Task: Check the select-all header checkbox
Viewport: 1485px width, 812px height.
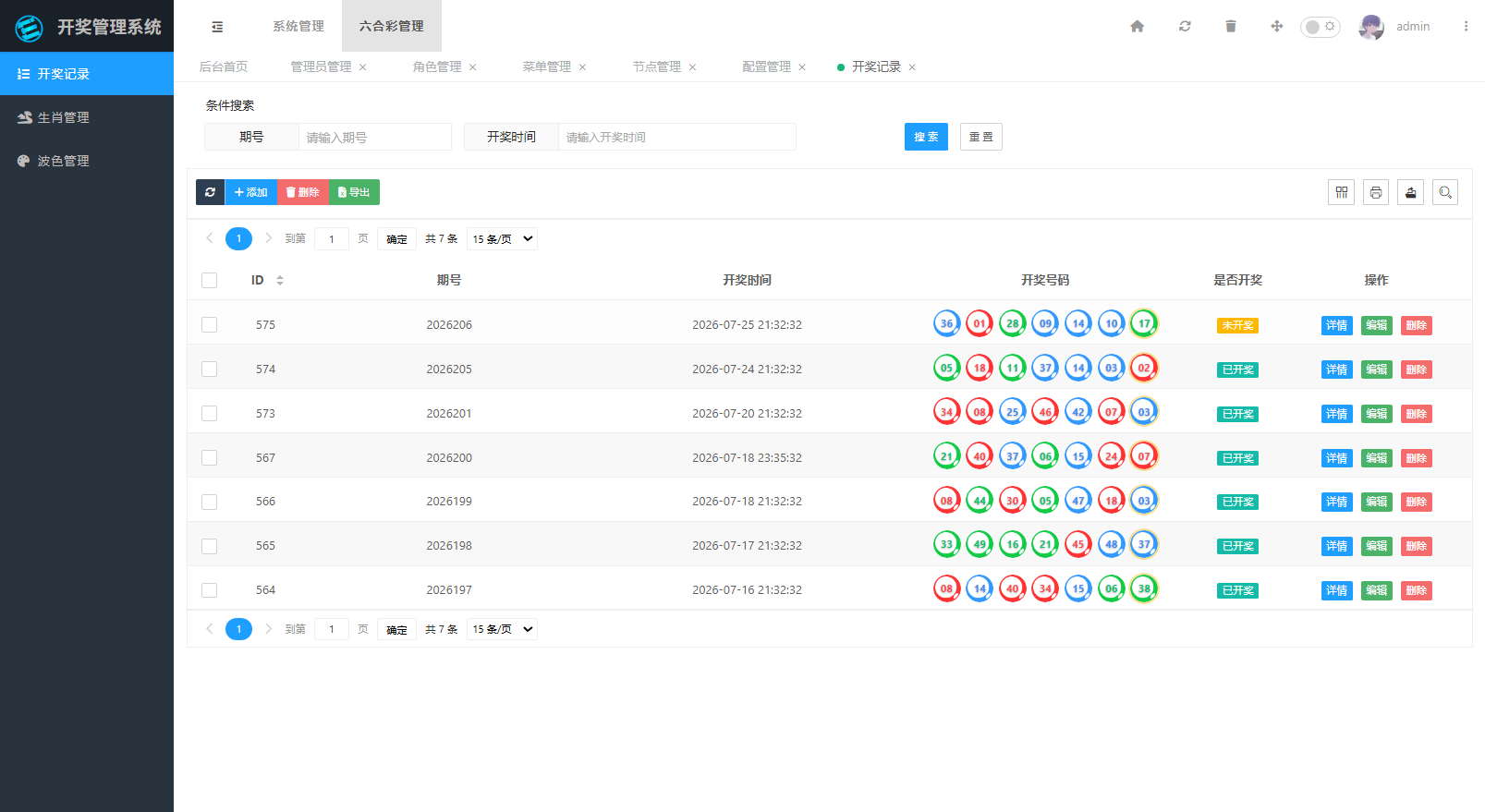Action: 210,280
